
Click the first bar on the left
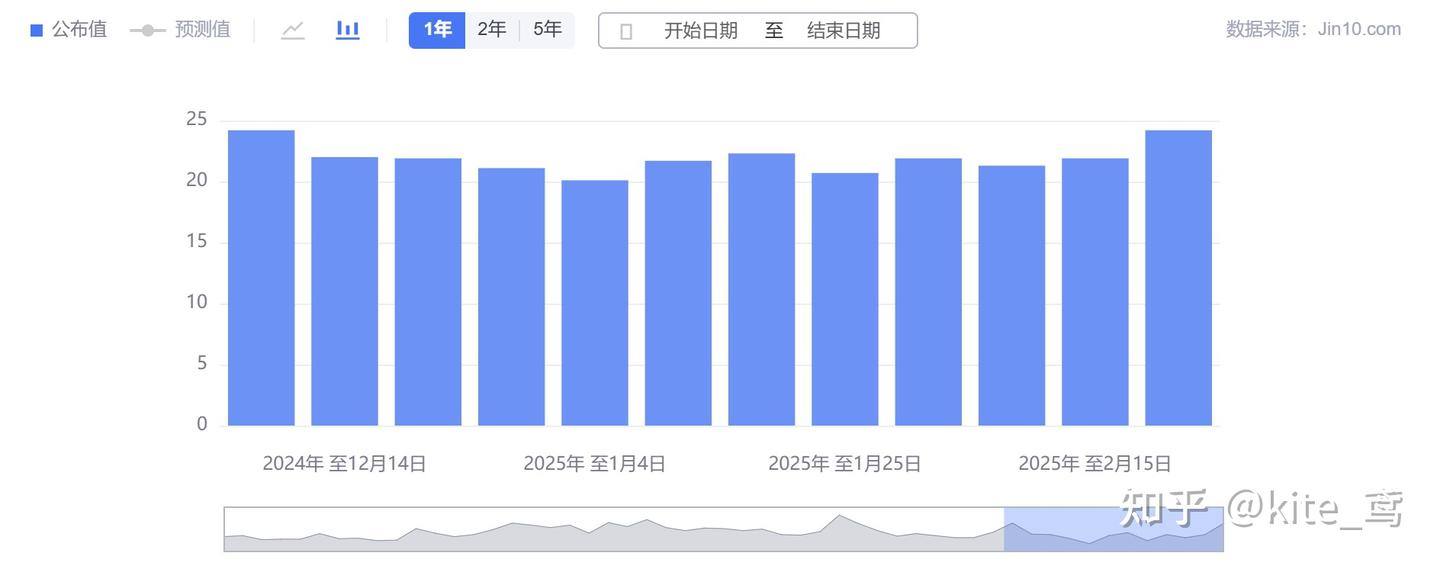tap(261, 278)
